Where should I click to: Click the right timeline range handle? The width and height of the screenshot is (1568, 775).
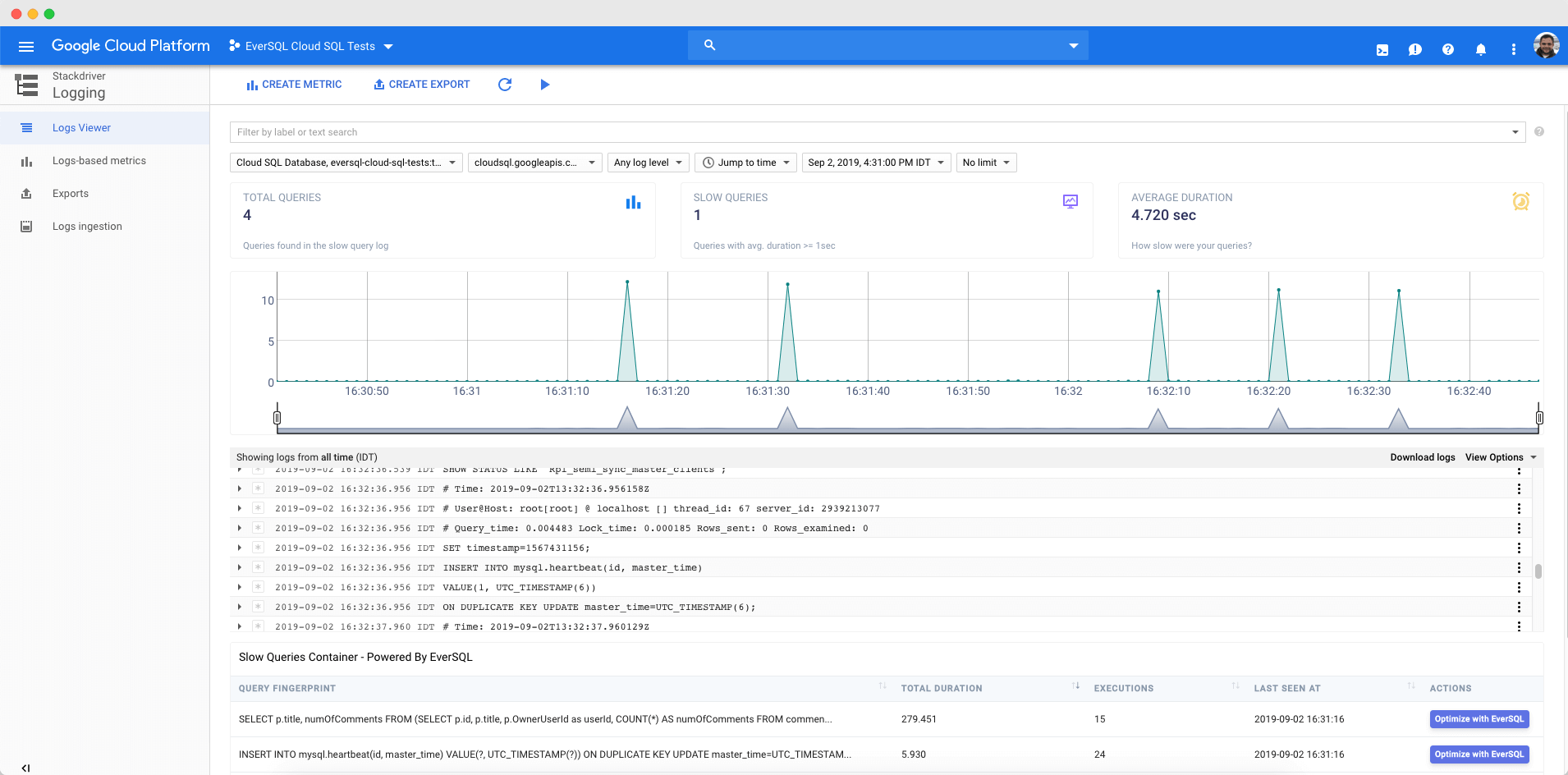(x=1539, y=417)
